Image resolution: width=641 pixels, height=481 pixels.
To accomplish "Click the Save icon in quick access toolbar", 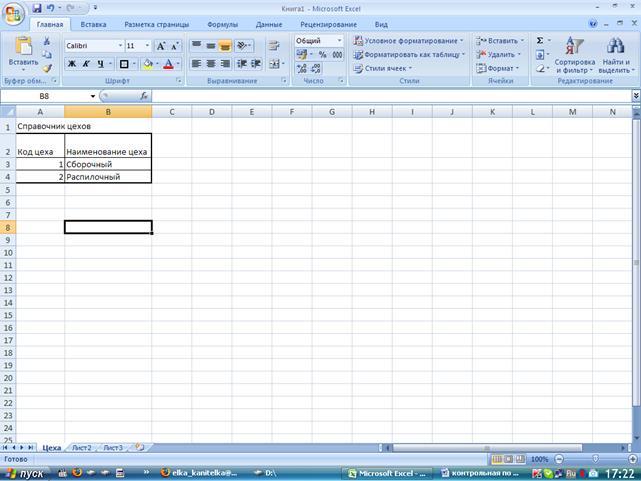I will [x=35, y=7].
